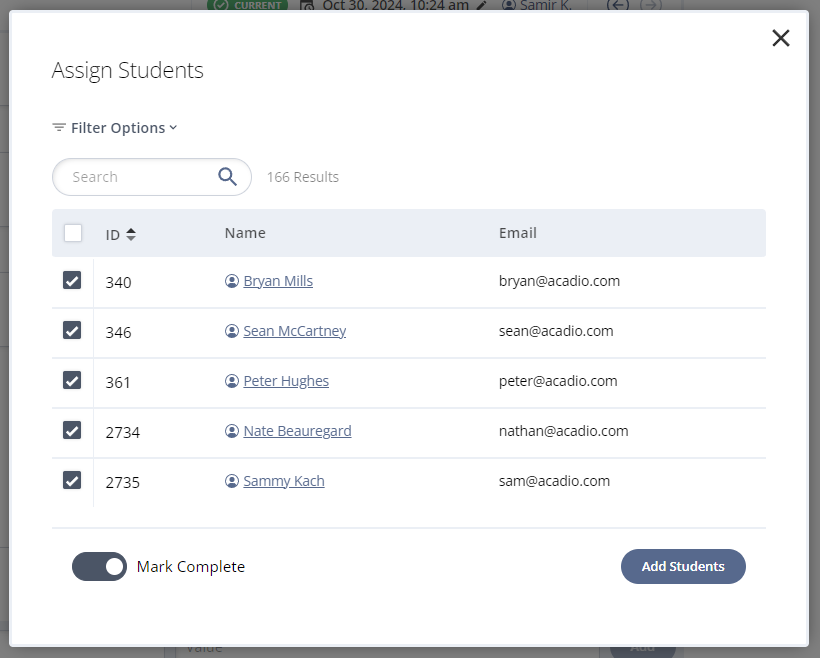This screenshot has height=658, width=820.
Task: Uncheck the checkbox for Sean McCartney
Action: tap(72, 331)
